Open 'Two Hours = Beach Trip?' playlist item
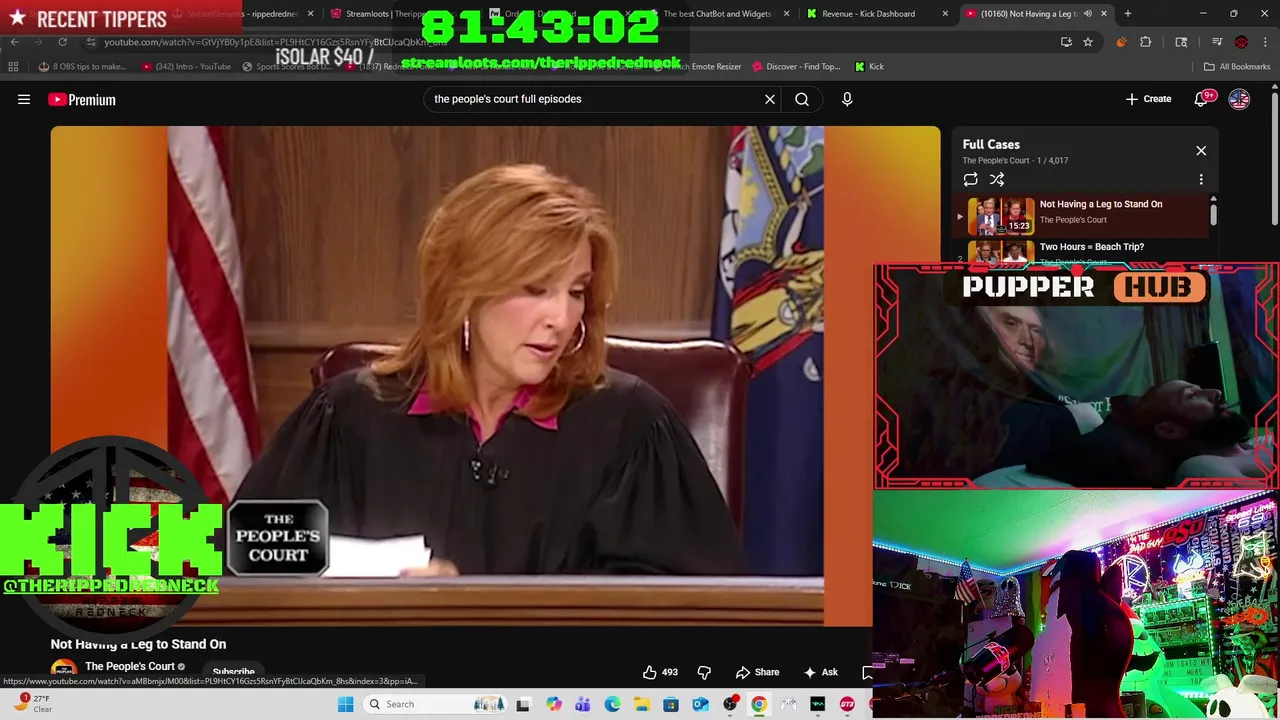The width and height of the screenshot is (1280, 720). [x=1091, y=247]
